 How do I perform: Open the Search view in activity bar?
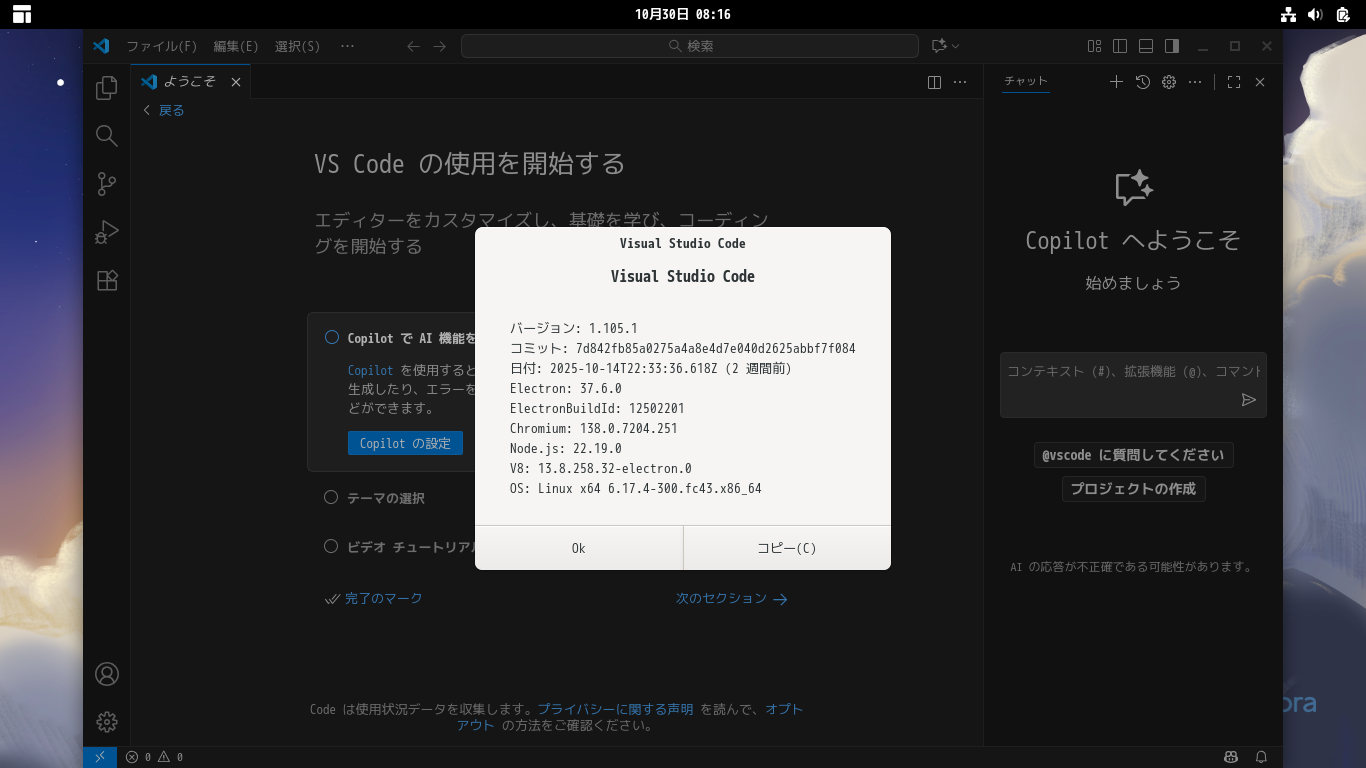tap(107, 136)
